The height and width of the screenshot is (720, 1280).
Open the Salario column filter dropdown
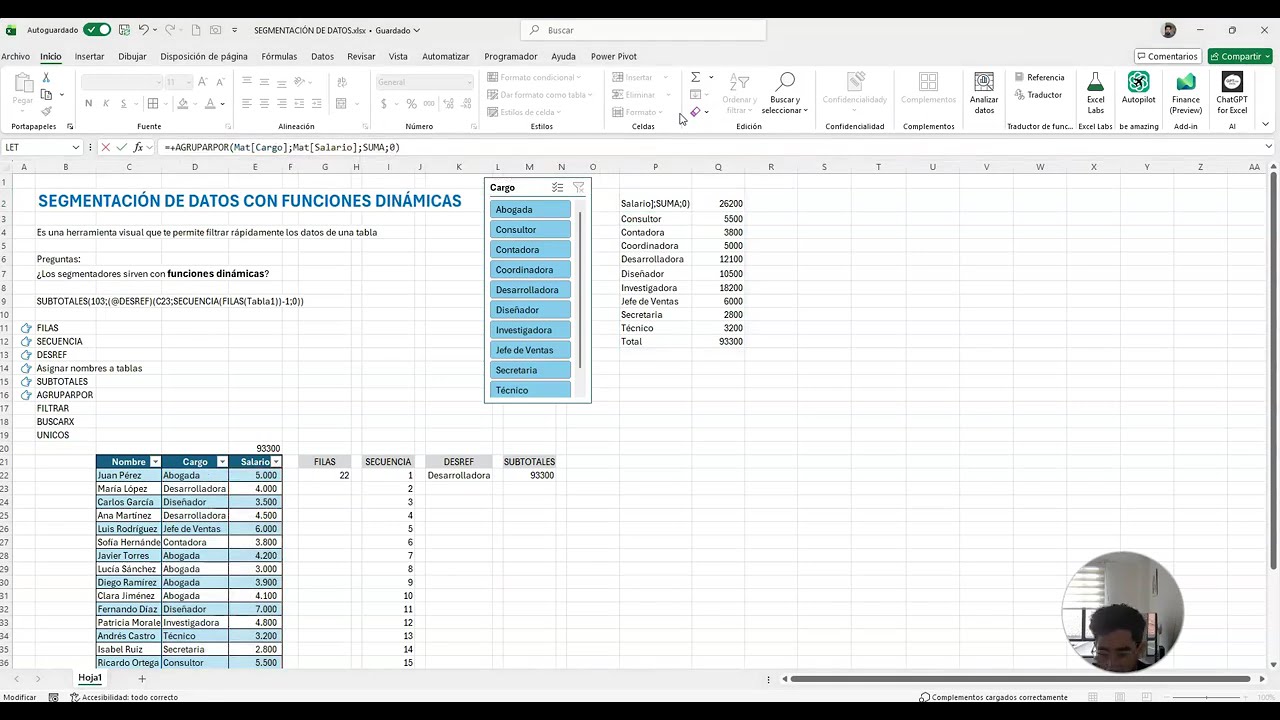point(276,462)
